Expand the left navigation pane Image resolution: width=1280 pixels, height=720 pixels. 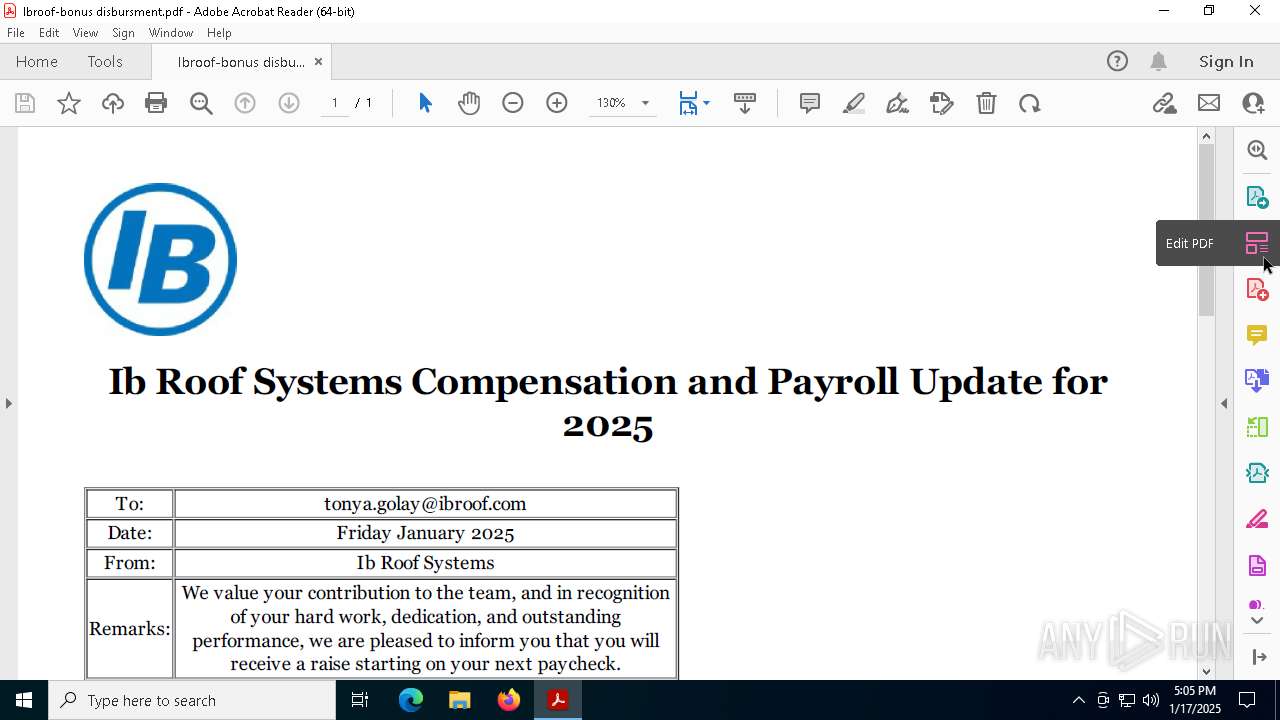pos(9,403)
